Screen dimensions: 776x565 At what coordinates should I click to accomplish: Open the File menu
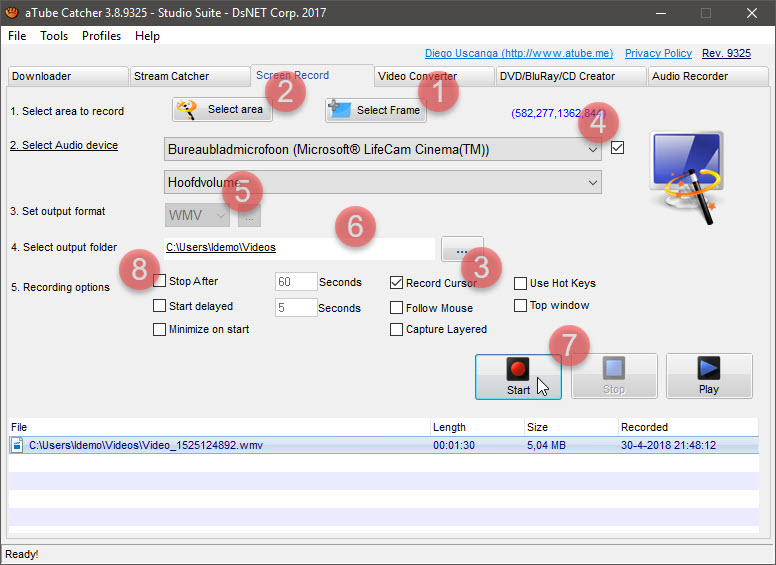click(17, 36)
